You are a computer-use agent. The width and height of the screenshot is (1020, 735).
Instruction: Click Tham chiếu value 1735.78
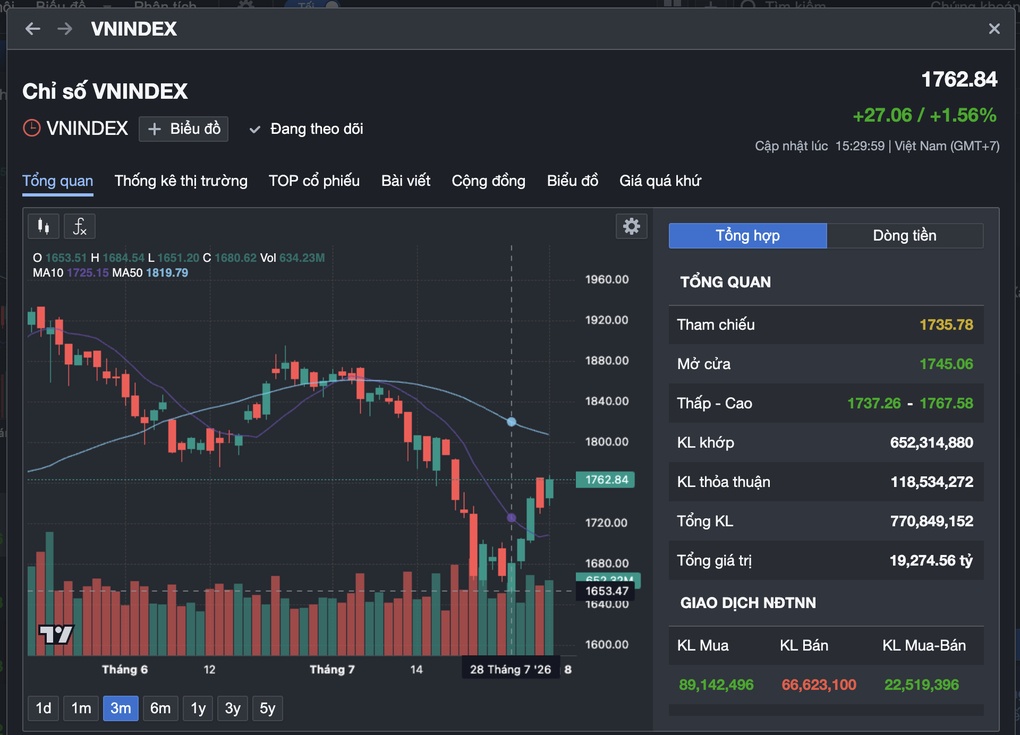point(946,325)
